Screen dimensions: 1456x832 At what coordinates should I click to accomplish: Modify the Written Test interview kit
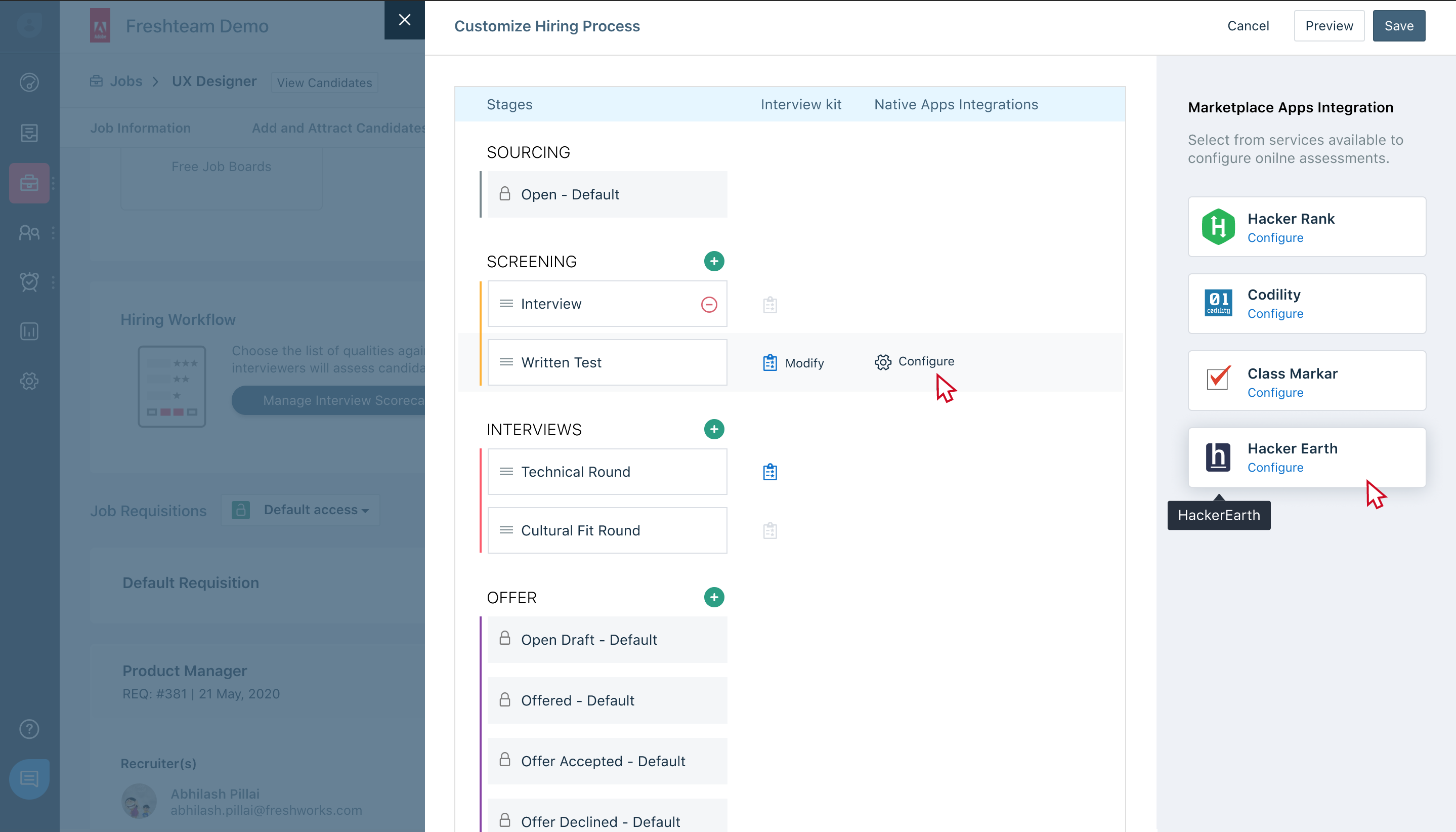point(793,363)
